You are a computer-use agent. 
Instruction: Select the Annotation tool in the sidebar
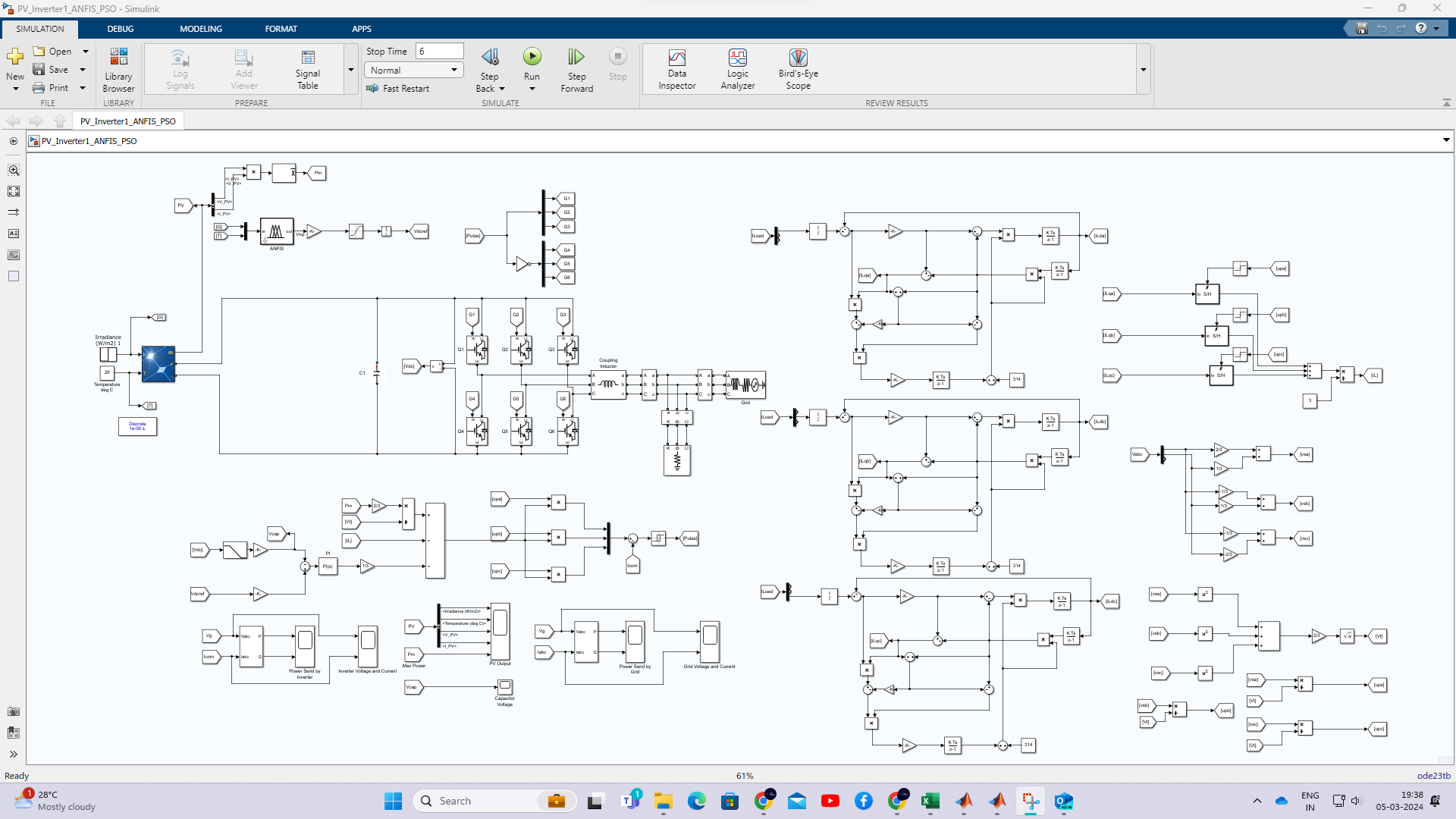point(14,234)
